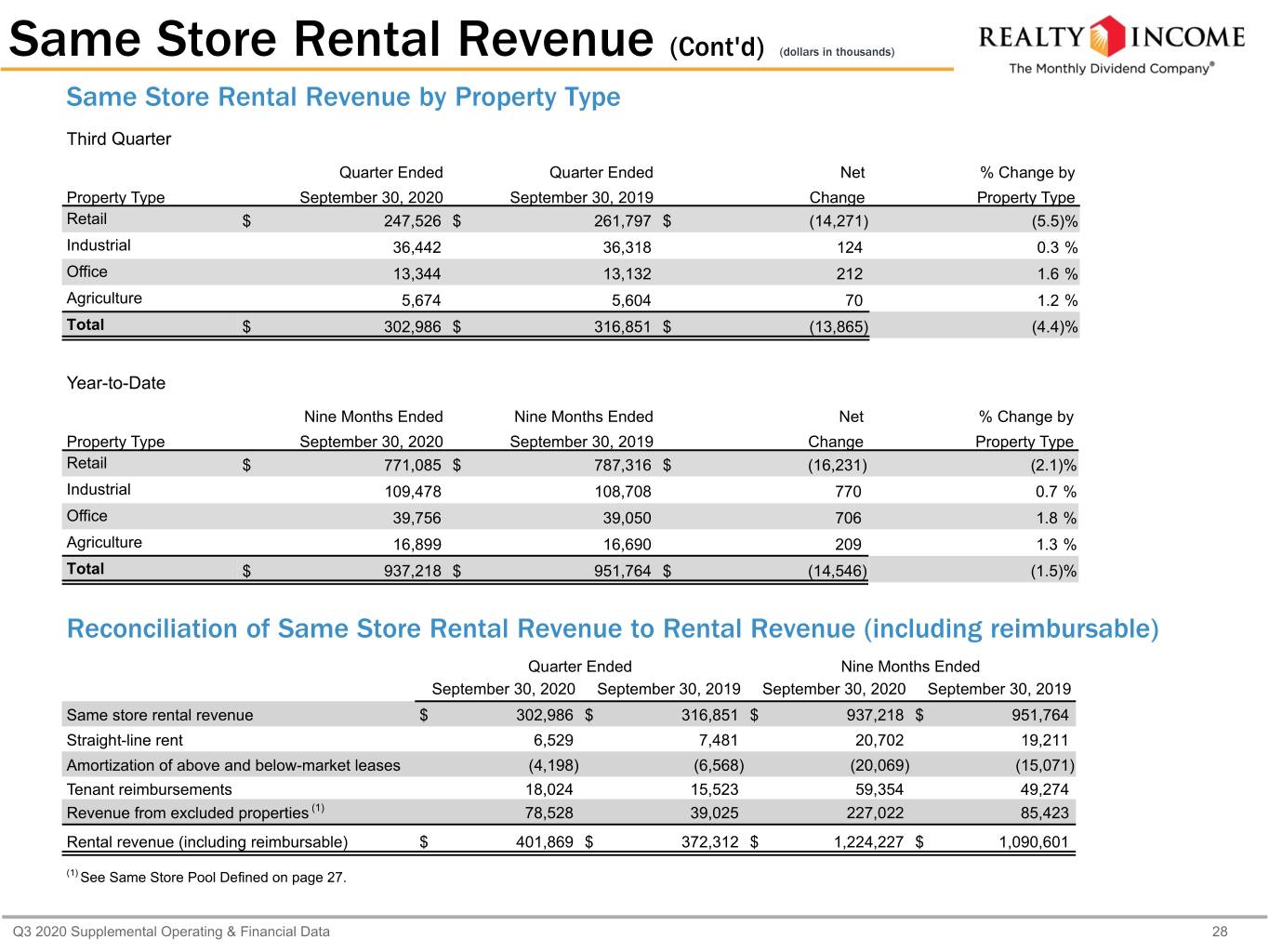The image size is (1269, 952).
Task: Select the Straight-line rent row label
Action: [125, 740]
